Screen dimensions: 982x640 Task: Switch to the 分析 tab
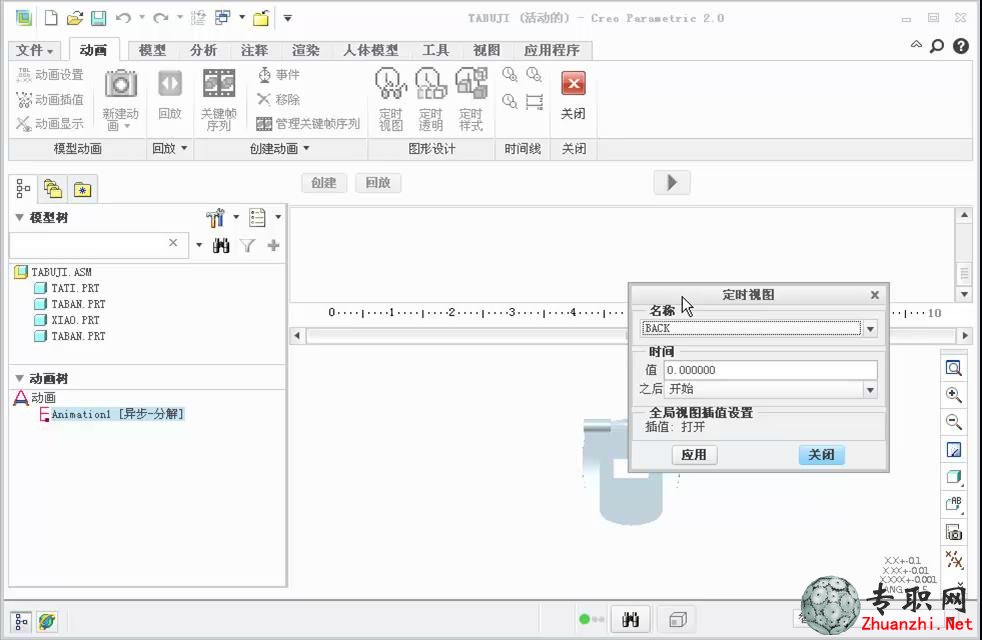click(204, 50)
